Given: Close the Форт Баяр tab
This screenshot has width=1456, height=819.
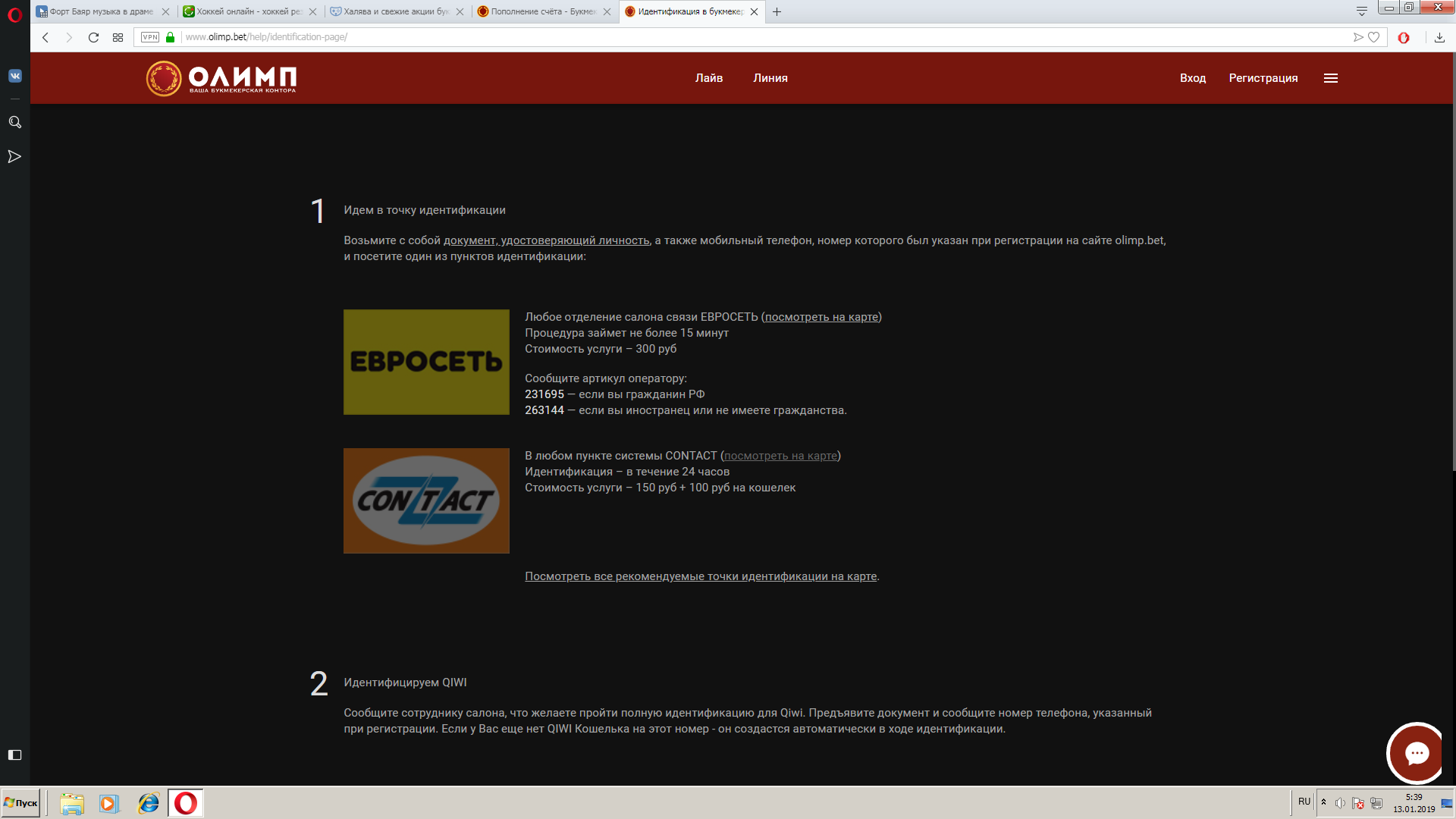Looking at the screenshot, I should [x=165, y=11].
